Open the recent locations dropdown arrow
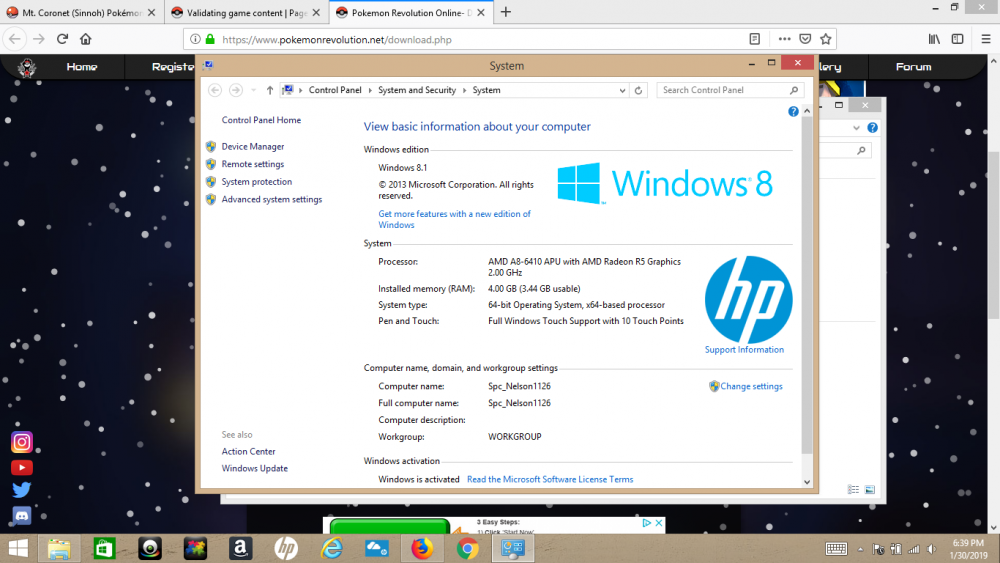Viewport: 1000px width, 563px height. pyautogui.click(x=253, y=90)
